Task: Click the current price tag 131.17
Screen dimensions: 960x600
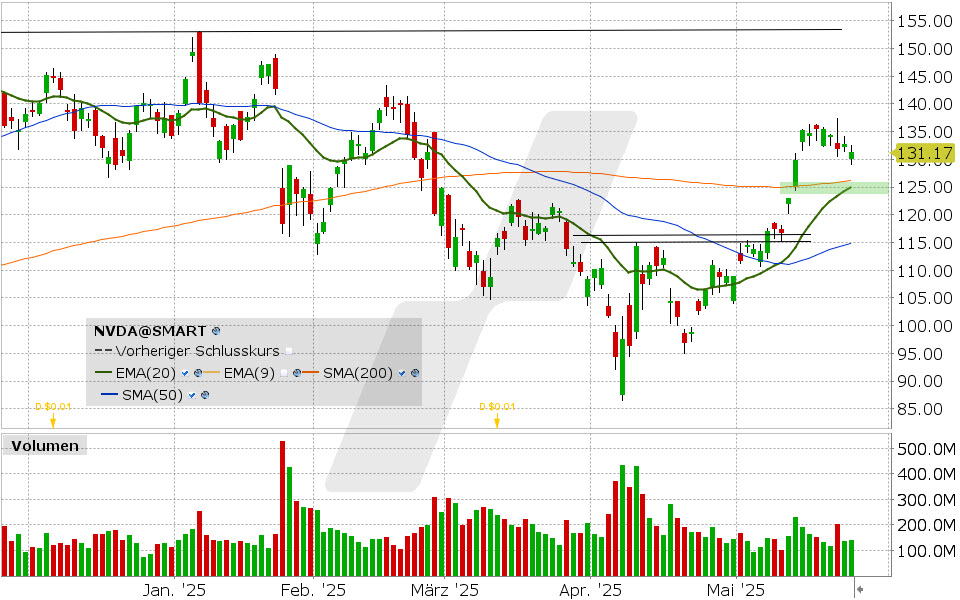Action: coord(924,153)
